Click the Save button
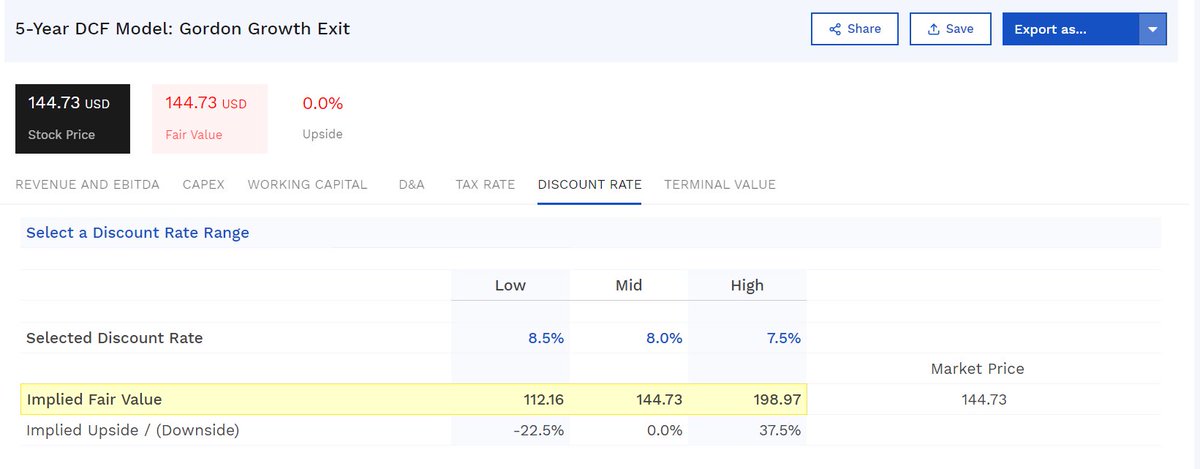Screen dimensions: 1200x469 point(949,29)
